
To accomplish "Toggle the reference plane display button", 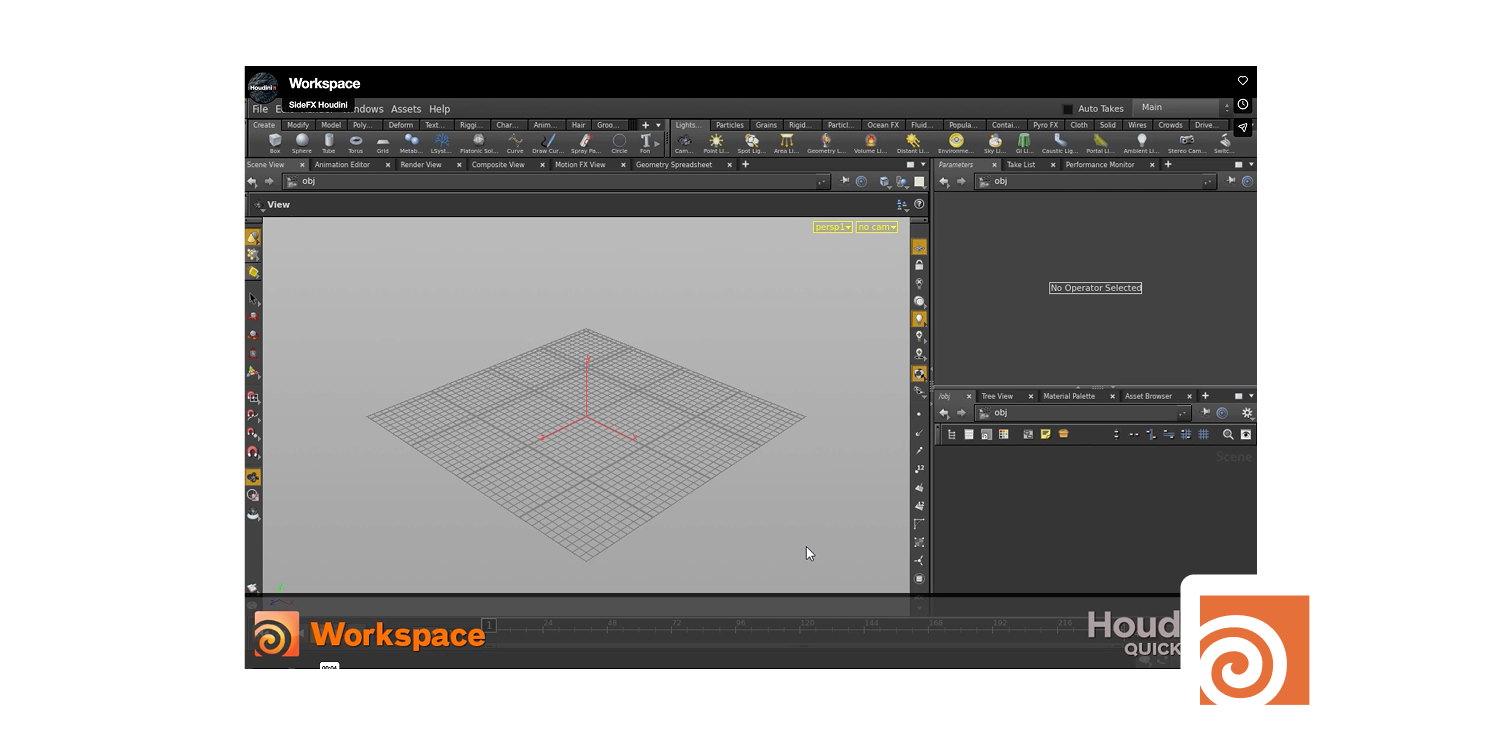I will [x=919, y=247].
